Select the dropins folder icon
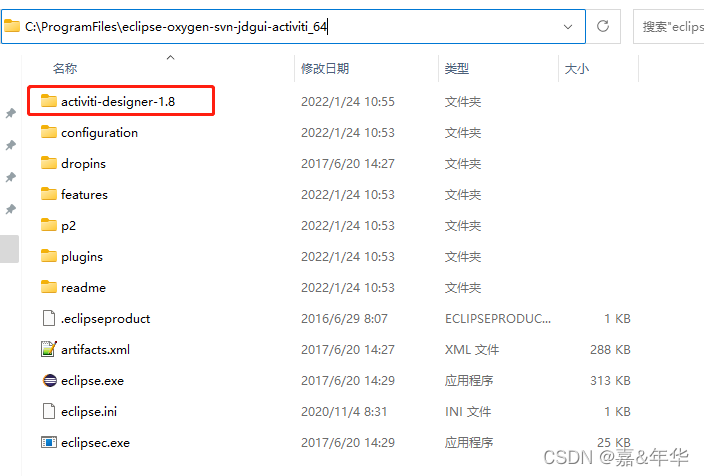Image resolution: width=704 pixels, height=476 pixels. pos(48,163)
